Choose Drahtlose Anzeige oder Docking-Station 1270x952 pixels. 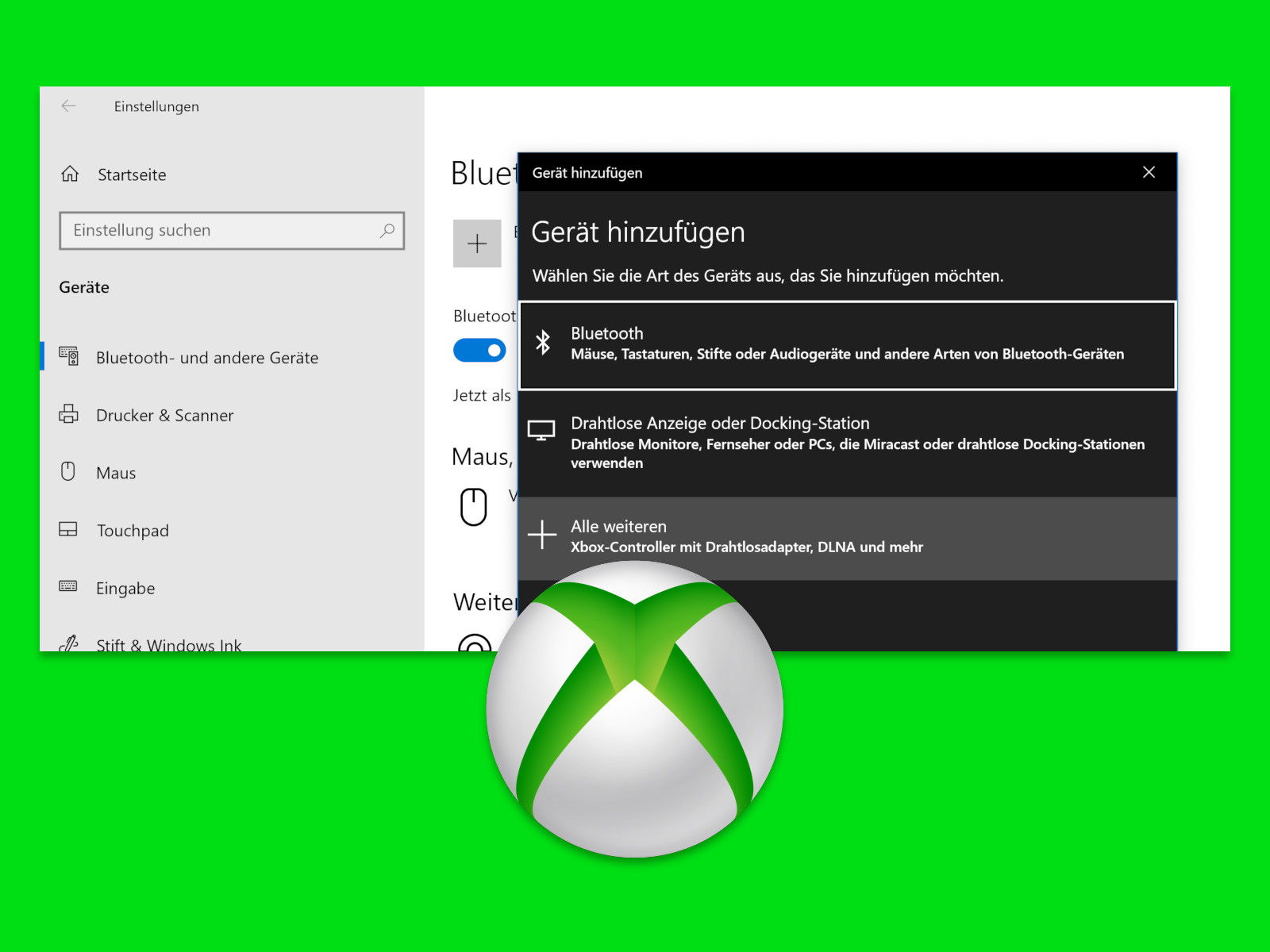pyautogui.click(x=848, y=443)
